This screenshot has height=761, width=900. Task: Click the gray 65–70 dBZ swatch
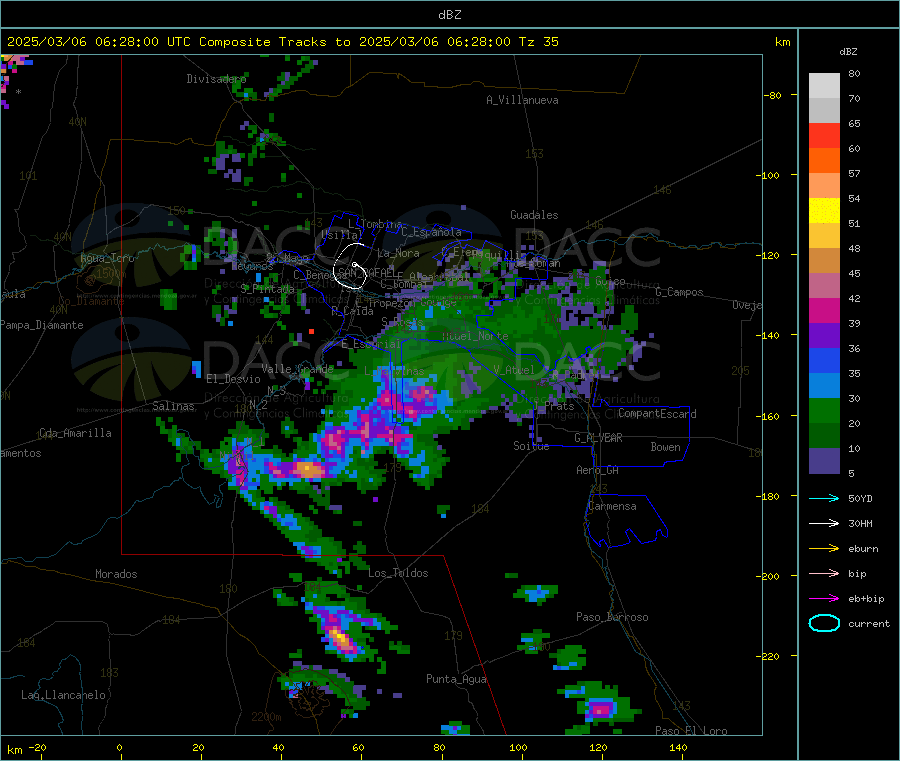(824, 111)
